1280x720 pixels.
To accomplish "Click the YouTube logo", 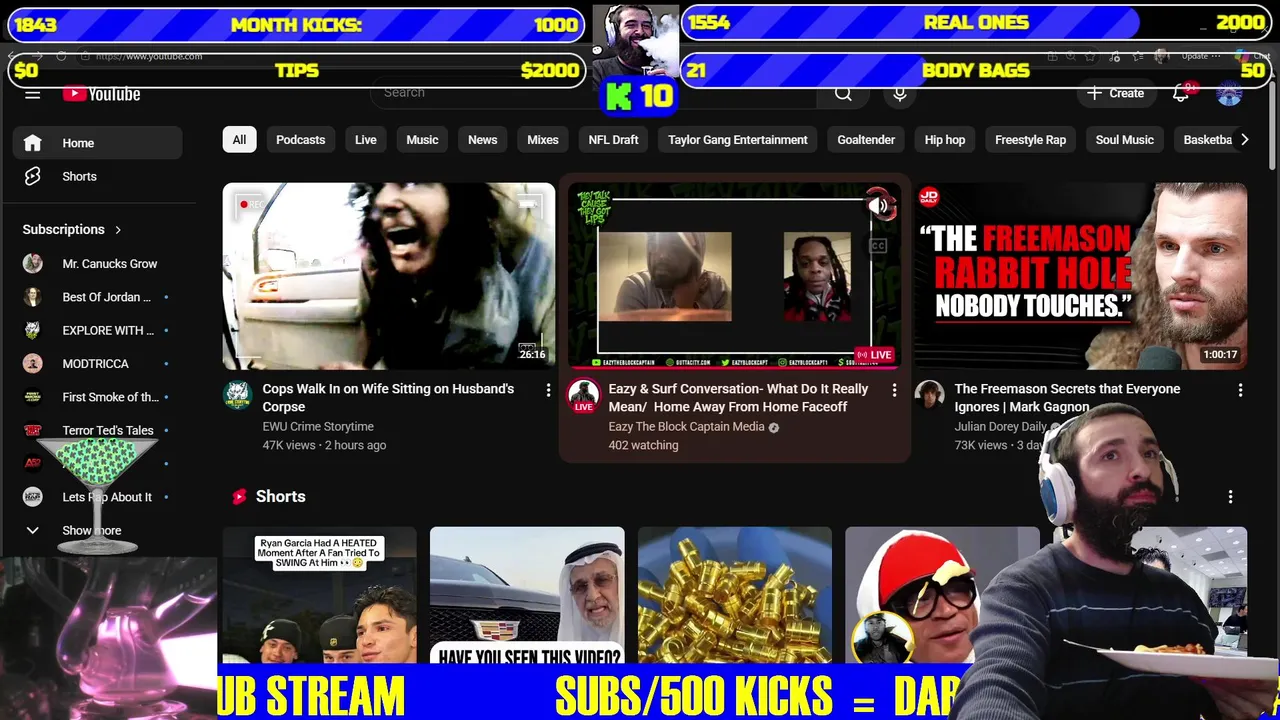I will click(x=101, y=94).
